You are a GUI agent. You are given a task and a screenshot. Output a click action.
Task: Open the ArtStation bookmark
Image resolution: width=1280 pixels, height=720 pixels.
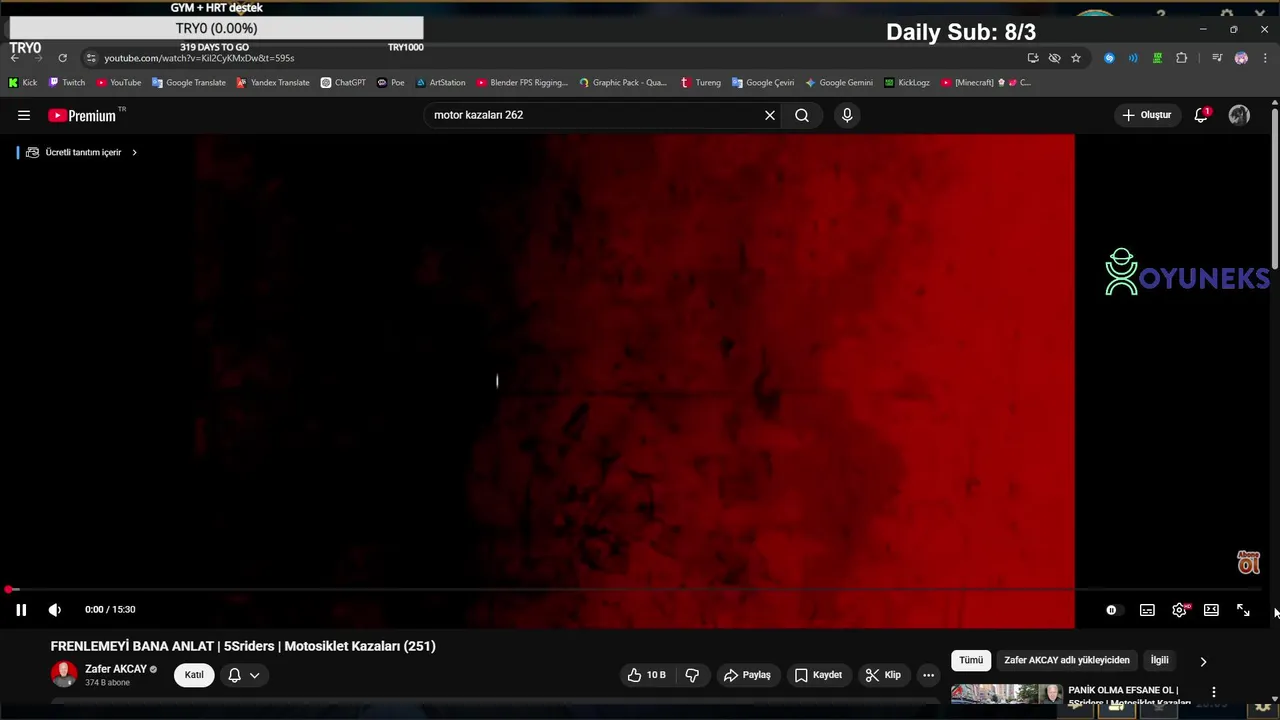coord(441,83)
